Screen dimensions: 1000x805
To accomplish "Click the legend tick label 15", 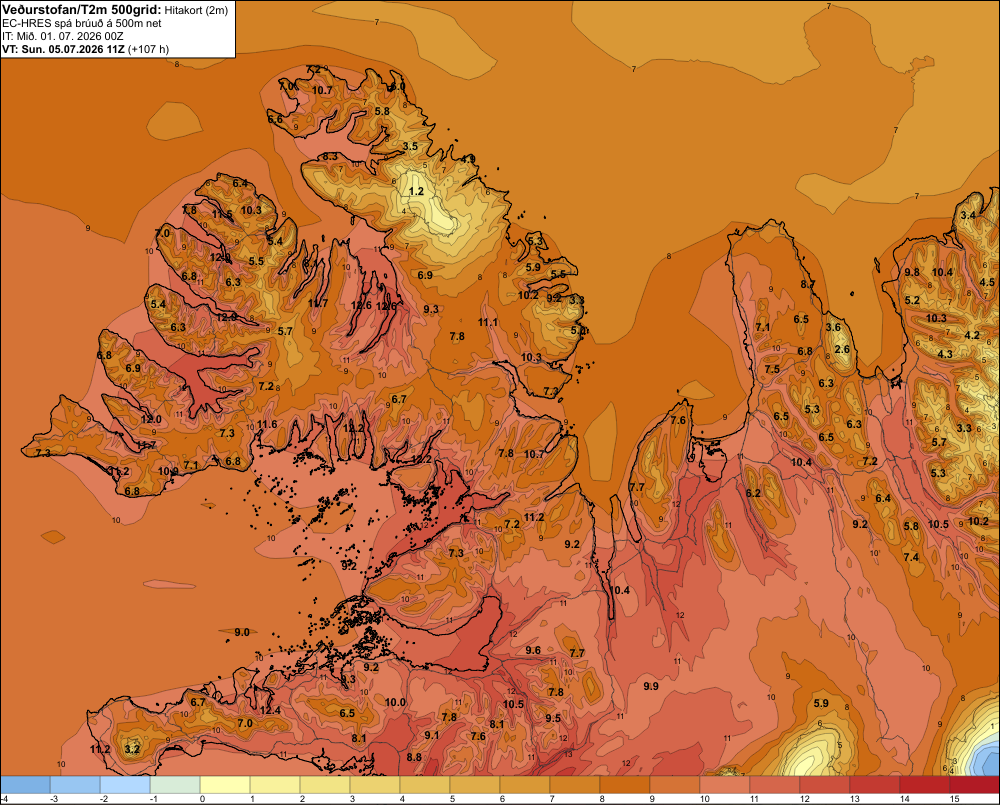I will click(x=955, y=799).
